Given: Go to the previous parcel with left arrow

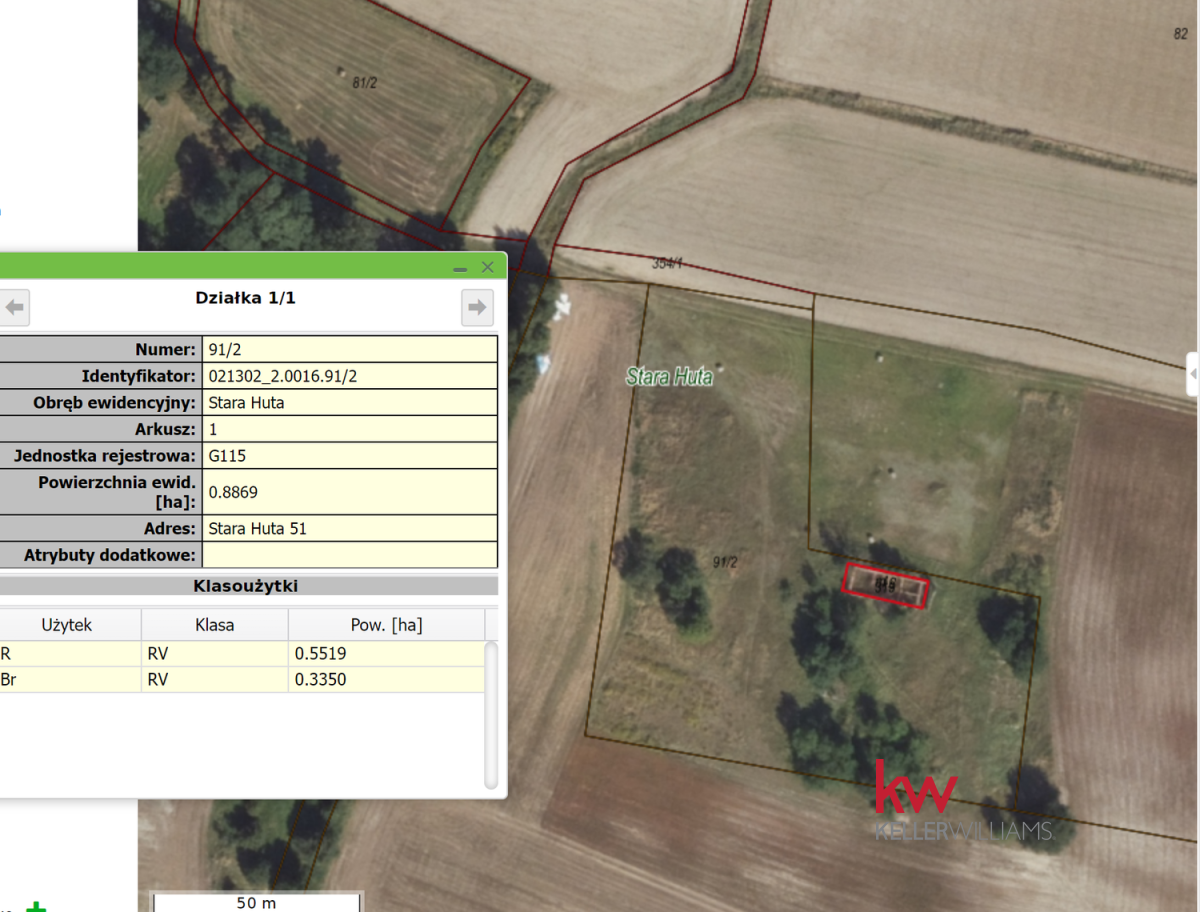Looking at the screenshot, I should 14,307.
